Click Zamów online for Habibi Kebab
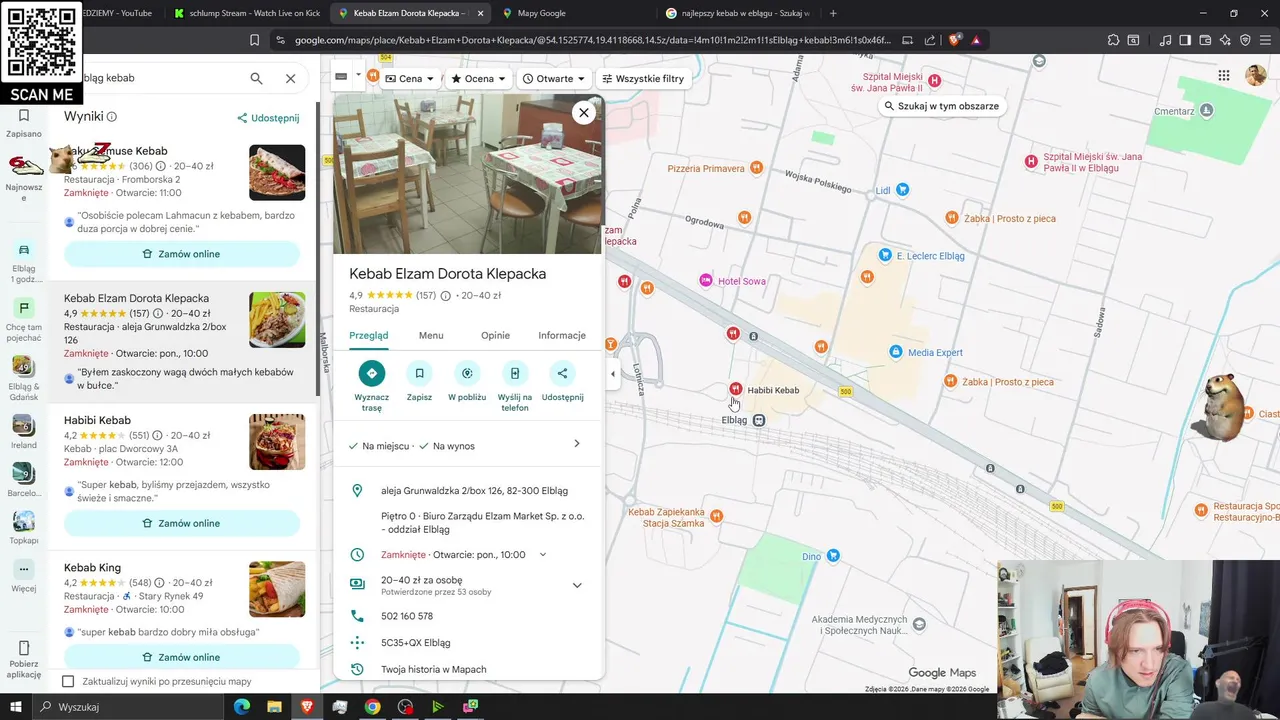This screenshot has height=720, width=1280. coord(182,523)
